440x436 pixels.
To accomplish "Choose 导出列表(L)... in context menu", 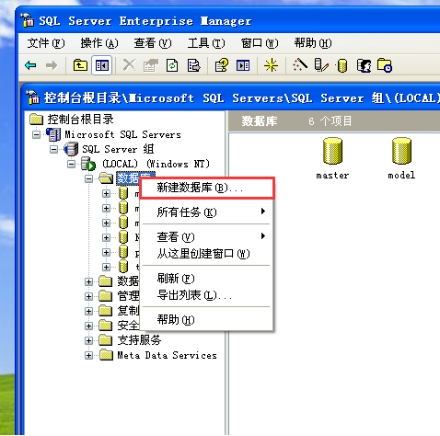I will (207, 295).
